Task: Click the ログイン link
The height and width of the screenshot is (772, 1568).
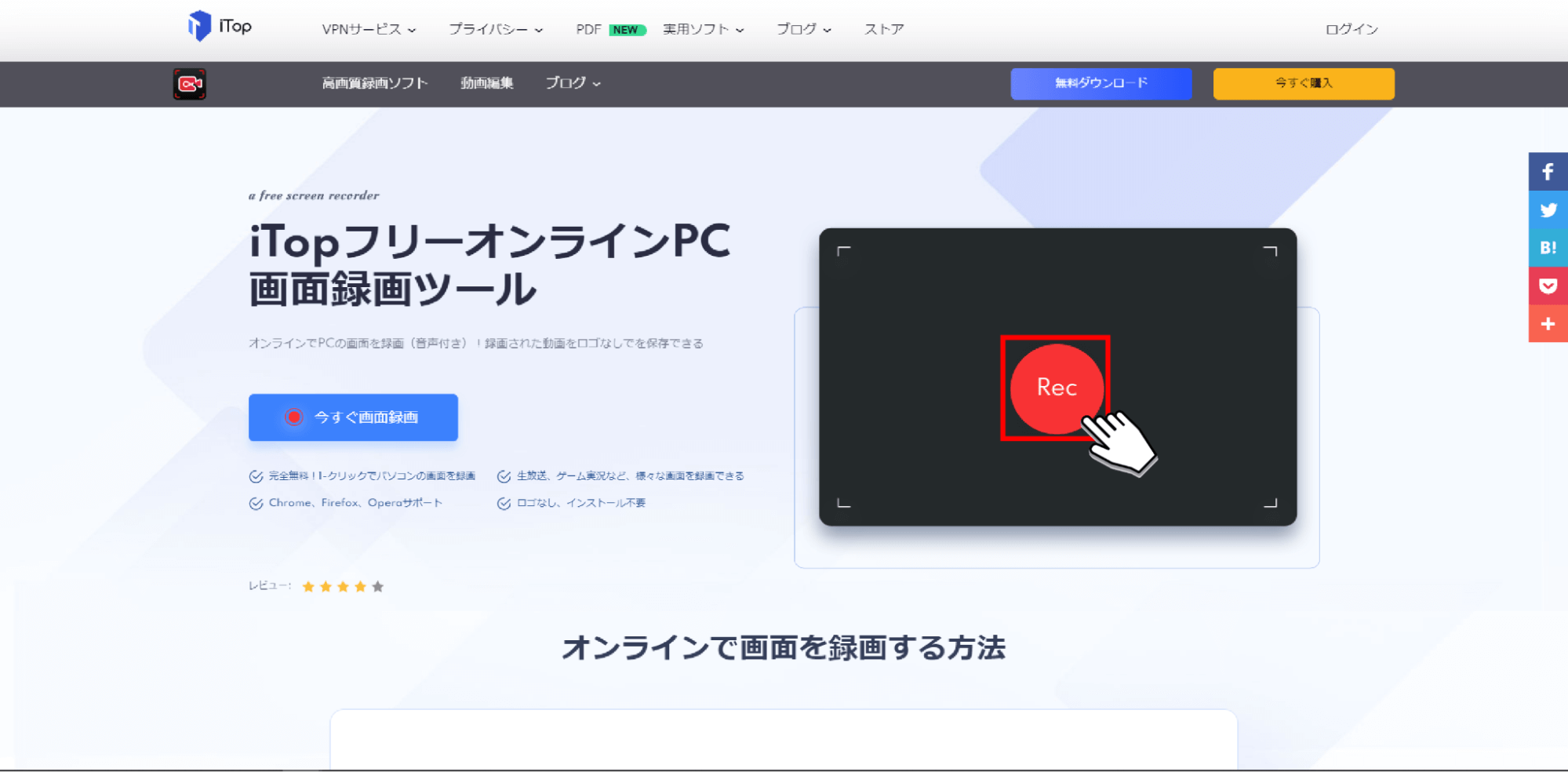Action: tap(1352, 29)
